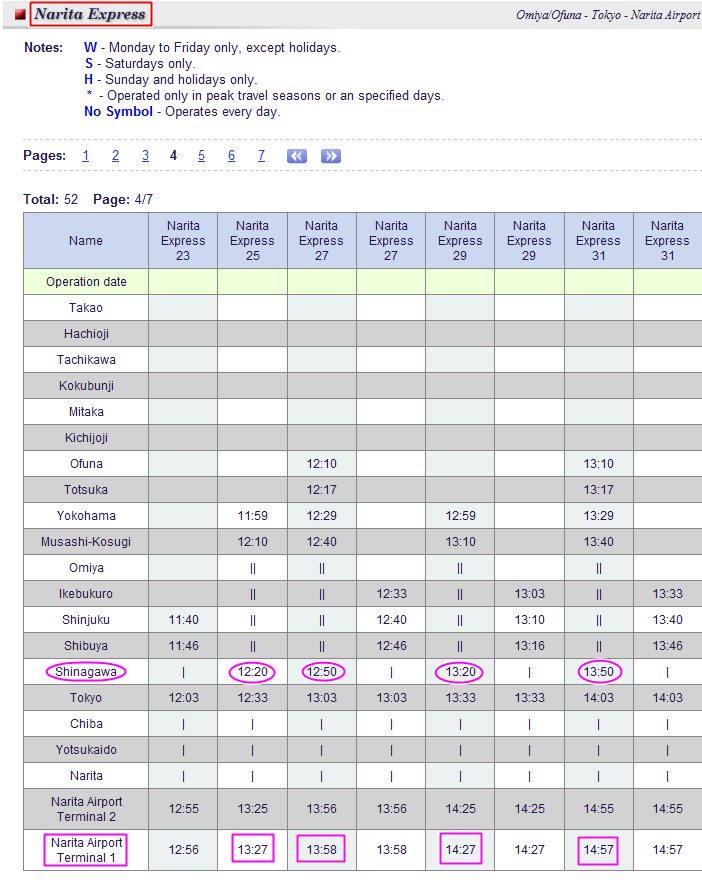Screen dimensions: 702x880
Task: Click the Yotsukaido station row label
Action: pos(86,750)
